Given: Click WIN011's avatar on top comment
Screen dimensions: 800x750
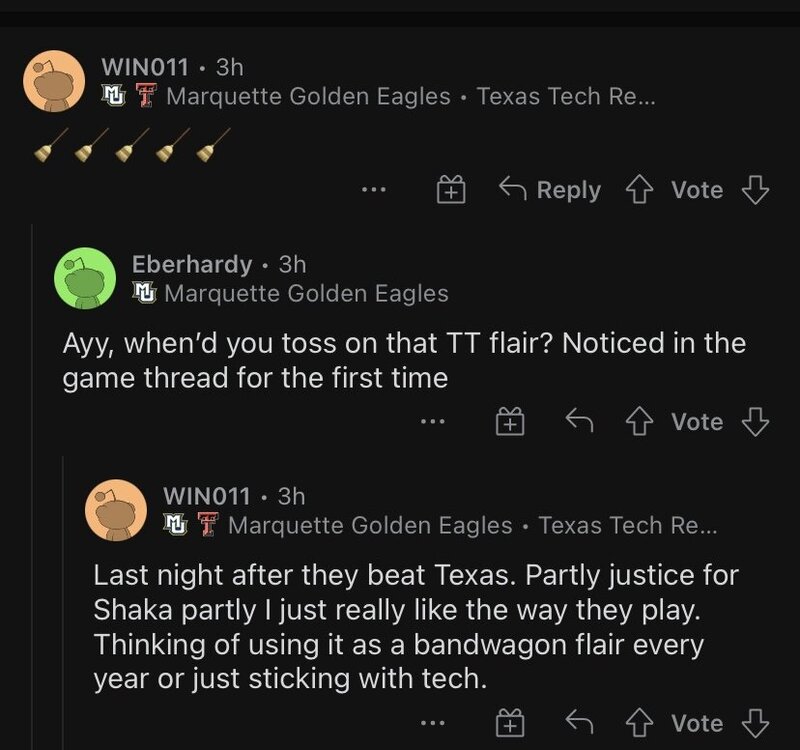Looking at the screenshot, I should point(53,80).
